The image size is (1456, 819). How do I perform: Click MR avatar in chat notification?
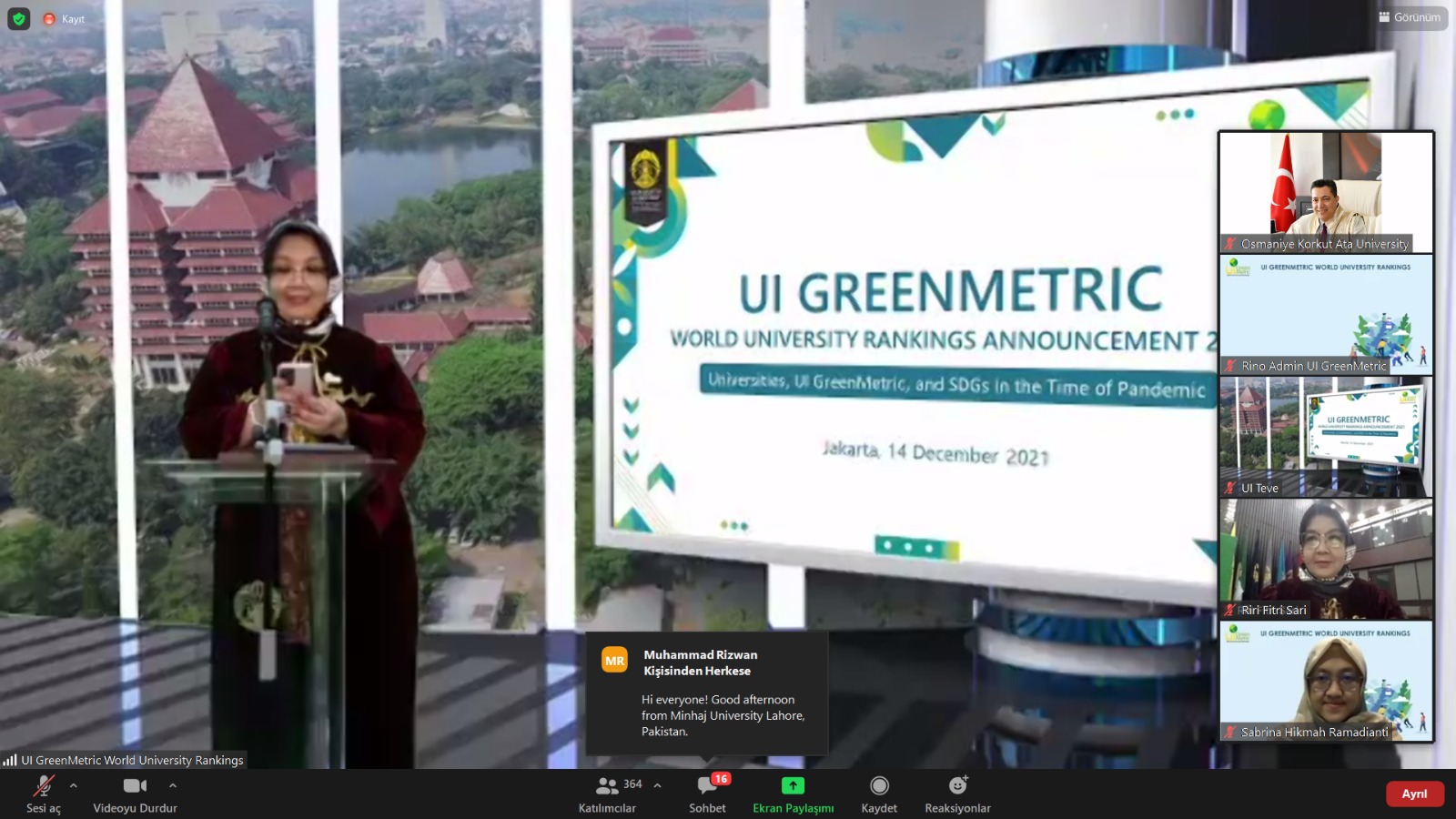614,661
